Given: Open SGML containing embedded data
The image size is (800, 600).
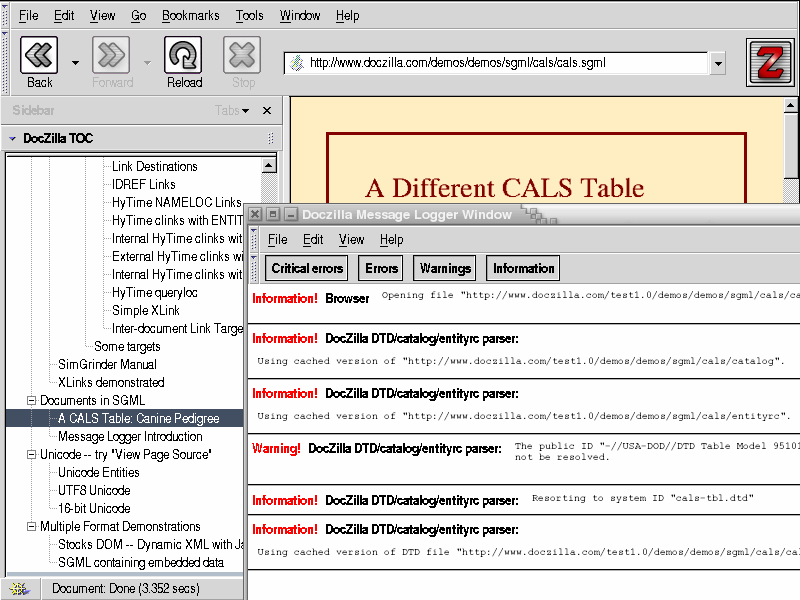Looking at the screenshot, I should coord(141,562).
